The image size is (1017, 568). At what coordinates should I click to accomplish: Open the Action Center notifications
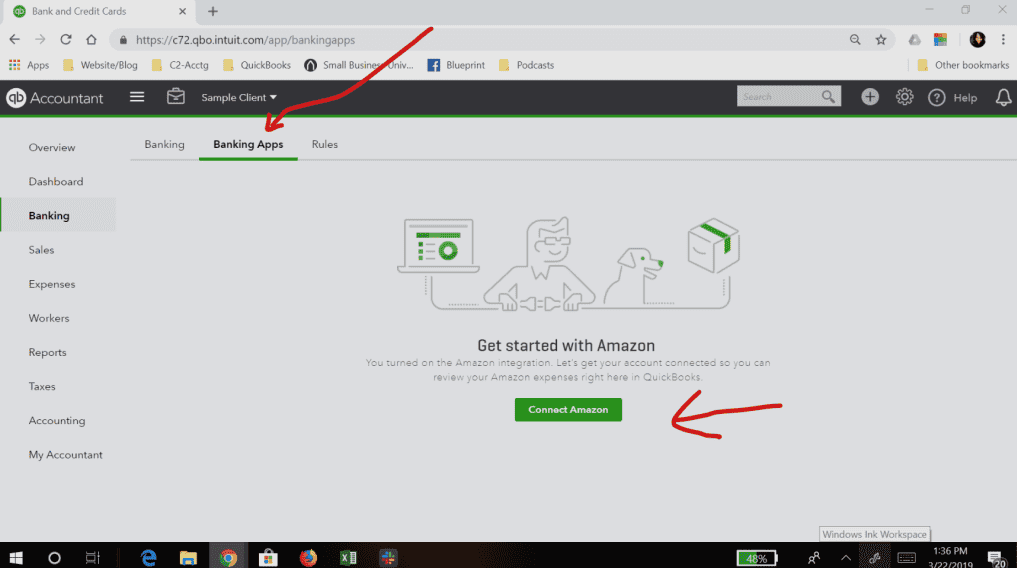coord(996,558)
